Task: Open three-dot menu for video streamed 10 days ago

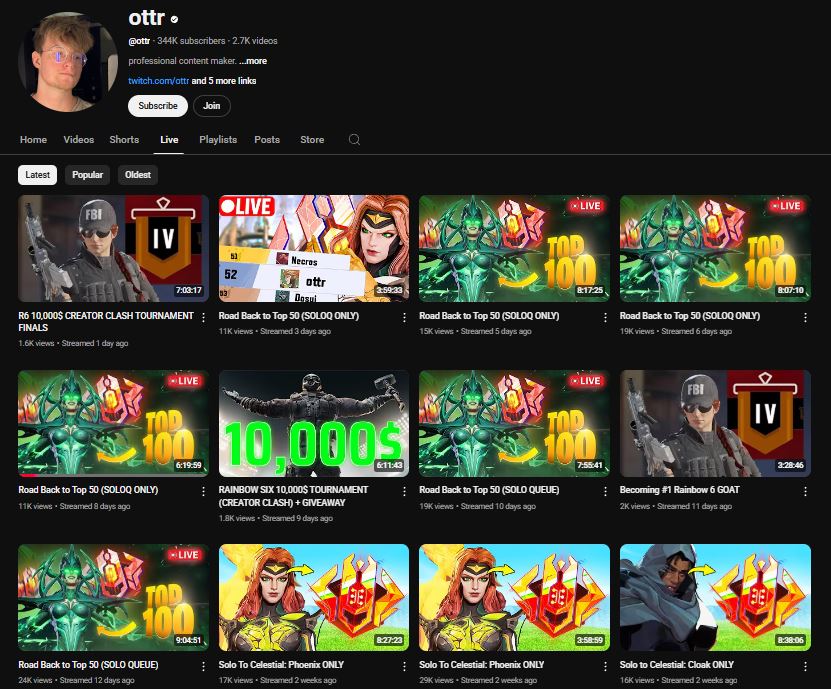Action: click(x=605, y=491)
